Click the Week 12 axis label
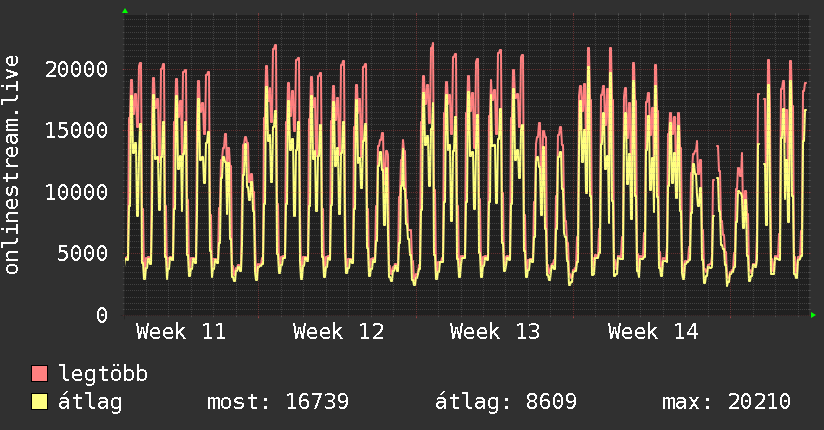Viewport: 824px width, 430px height. click(338, 332)
